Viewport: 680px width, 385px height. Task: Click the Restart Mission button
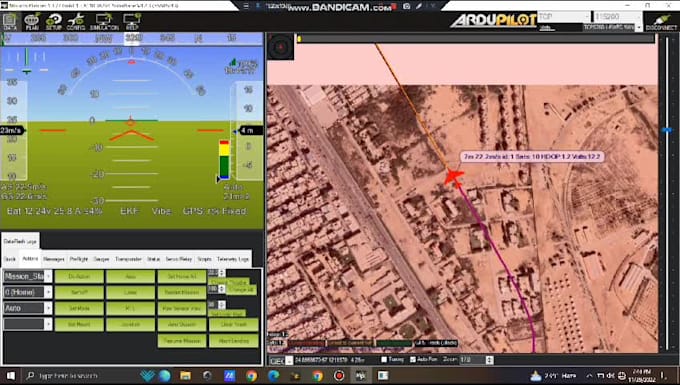(x=182, y=292)
